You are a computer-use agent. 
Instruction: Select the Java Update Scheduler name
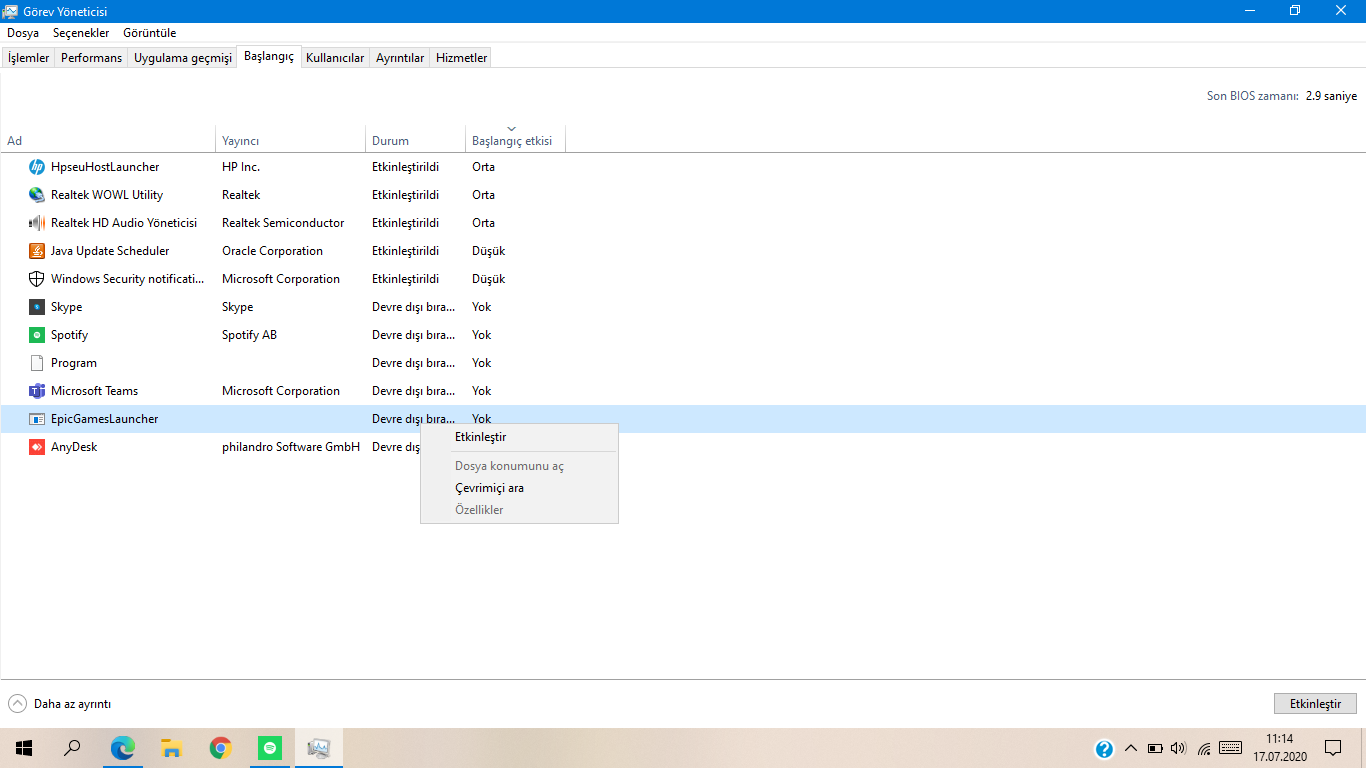(x=110, y=251)
